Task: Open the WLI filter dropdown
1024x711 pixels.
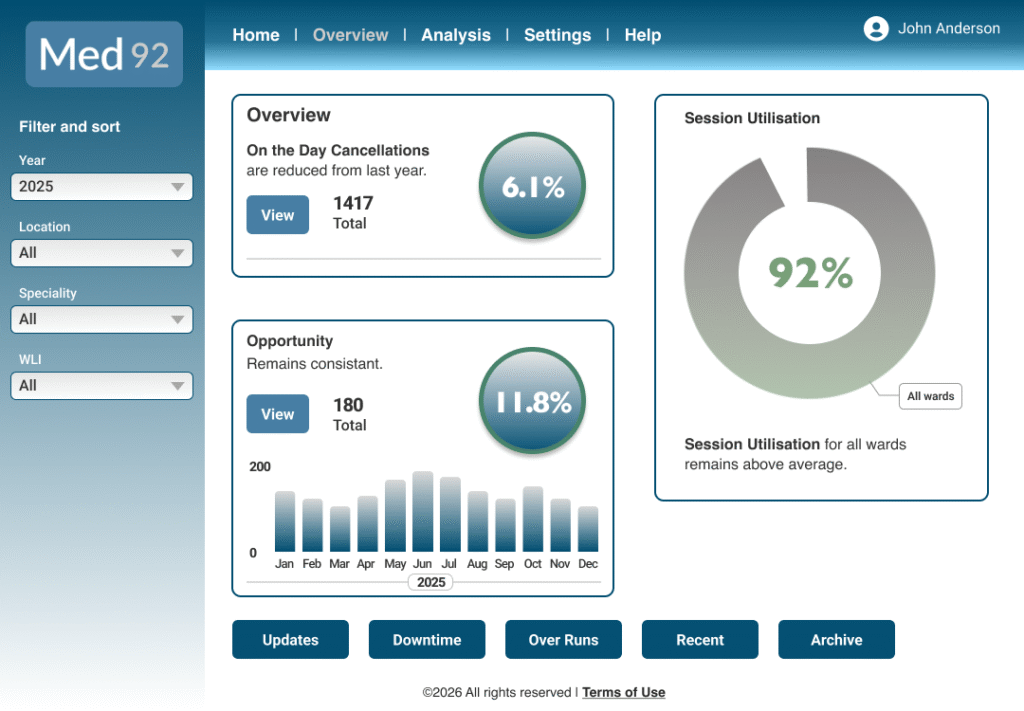Action: (x=102, y=386)
